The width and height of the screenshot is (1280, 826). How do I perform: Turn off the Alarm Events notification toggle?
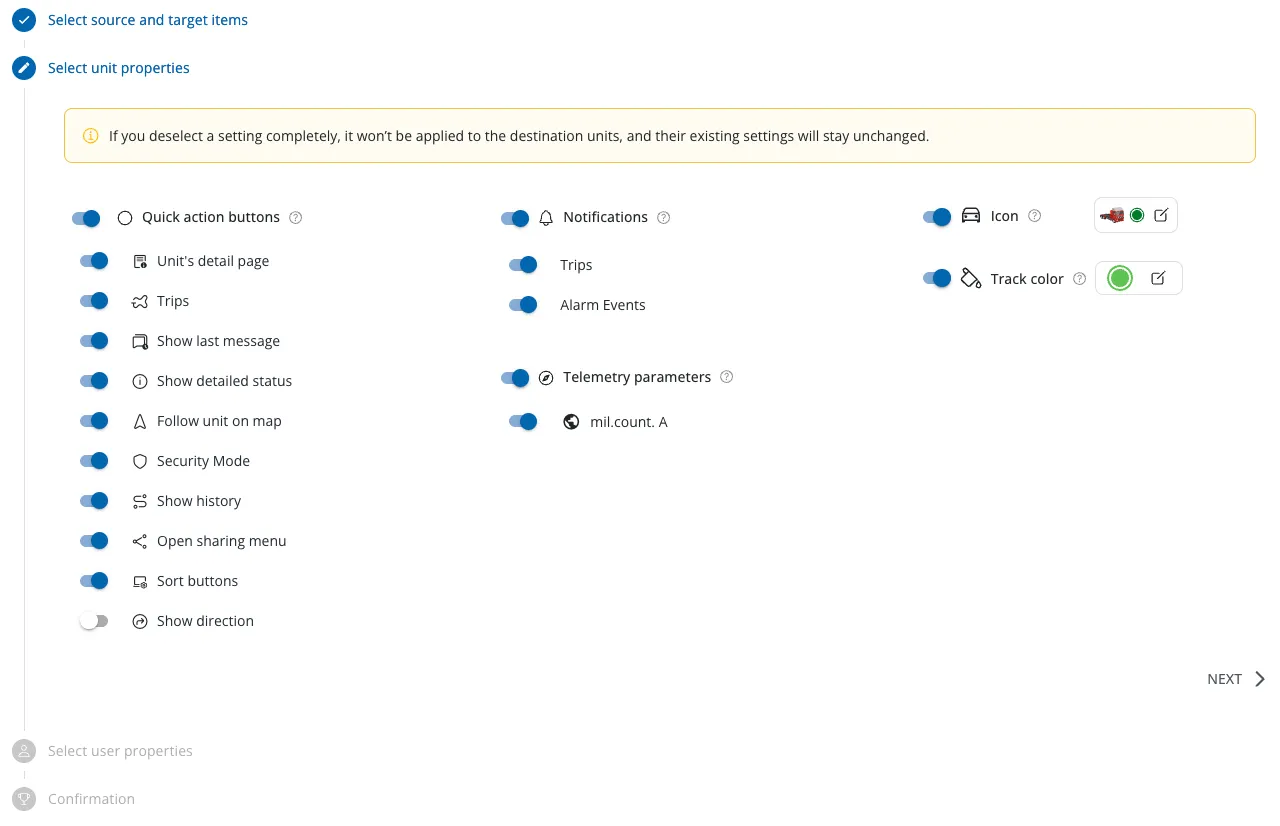click(523, 305)
